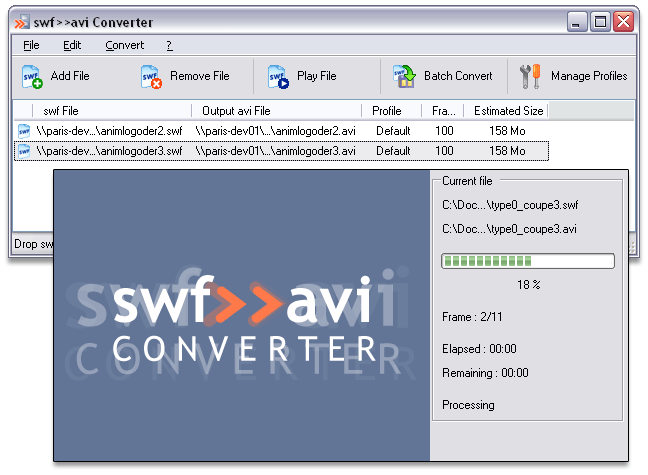Sort by Output avi File column header
648x475 pixels.
240,111
